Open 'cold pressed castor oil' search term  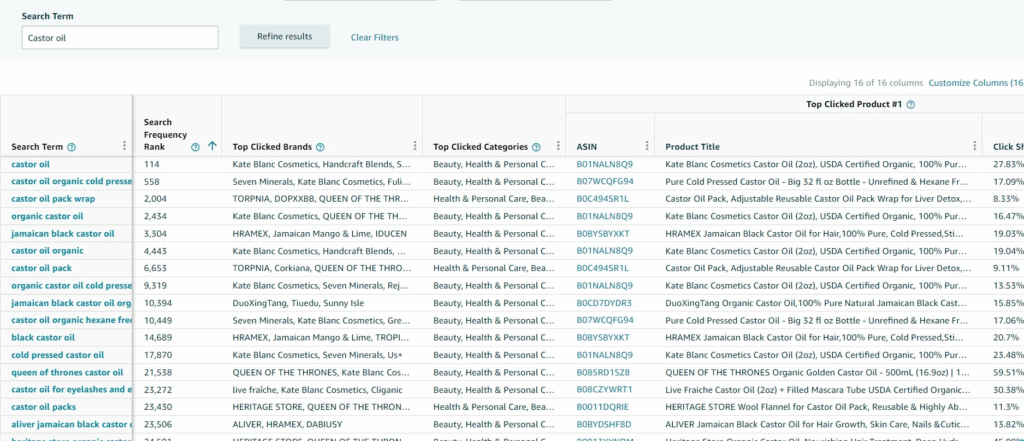pyautogui.click(x=57, y=355)
